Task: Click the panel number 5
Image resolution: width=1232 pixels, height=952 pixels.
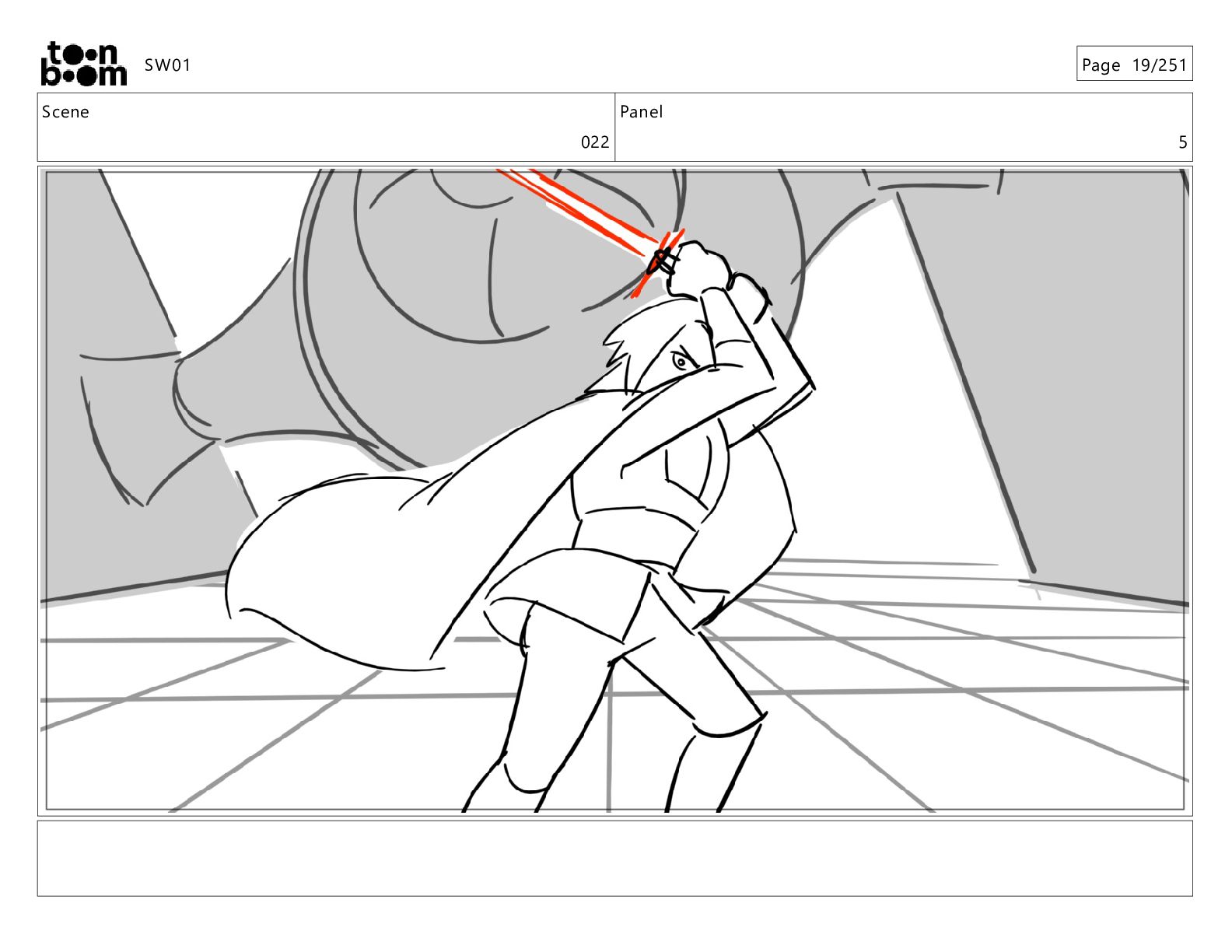Action: [x=1183, y=142]
